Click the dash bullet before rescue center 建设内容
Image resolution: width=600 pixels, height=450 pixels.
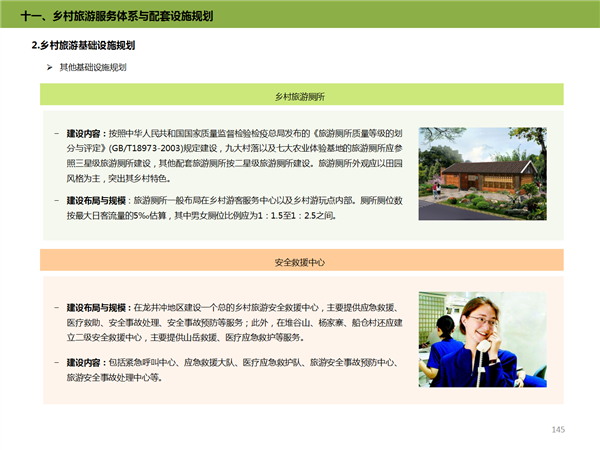click(x=56, y=361)
